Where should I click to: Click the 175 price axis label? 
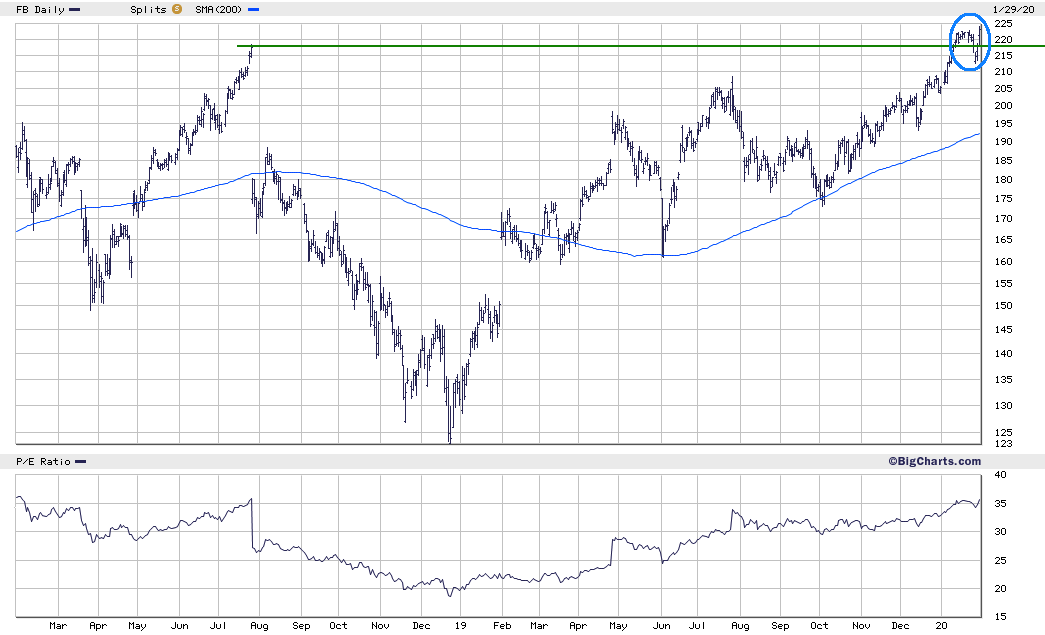[1003, 199]
